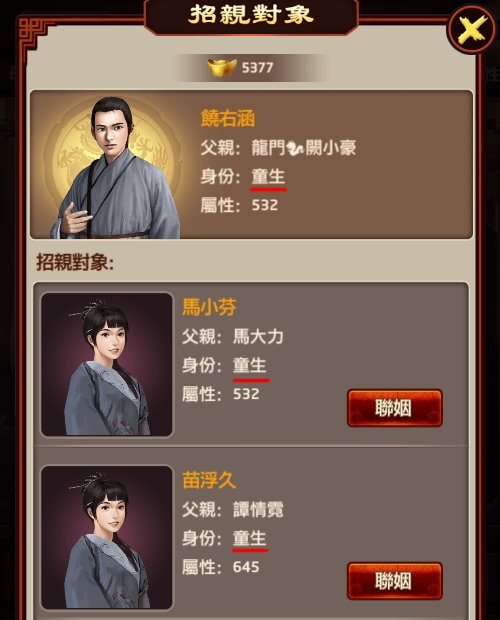Tap 苗浮久's underlined 童生 status
Image resolution: width=500 pixels, height=620 pixels.
click(250, 539)
